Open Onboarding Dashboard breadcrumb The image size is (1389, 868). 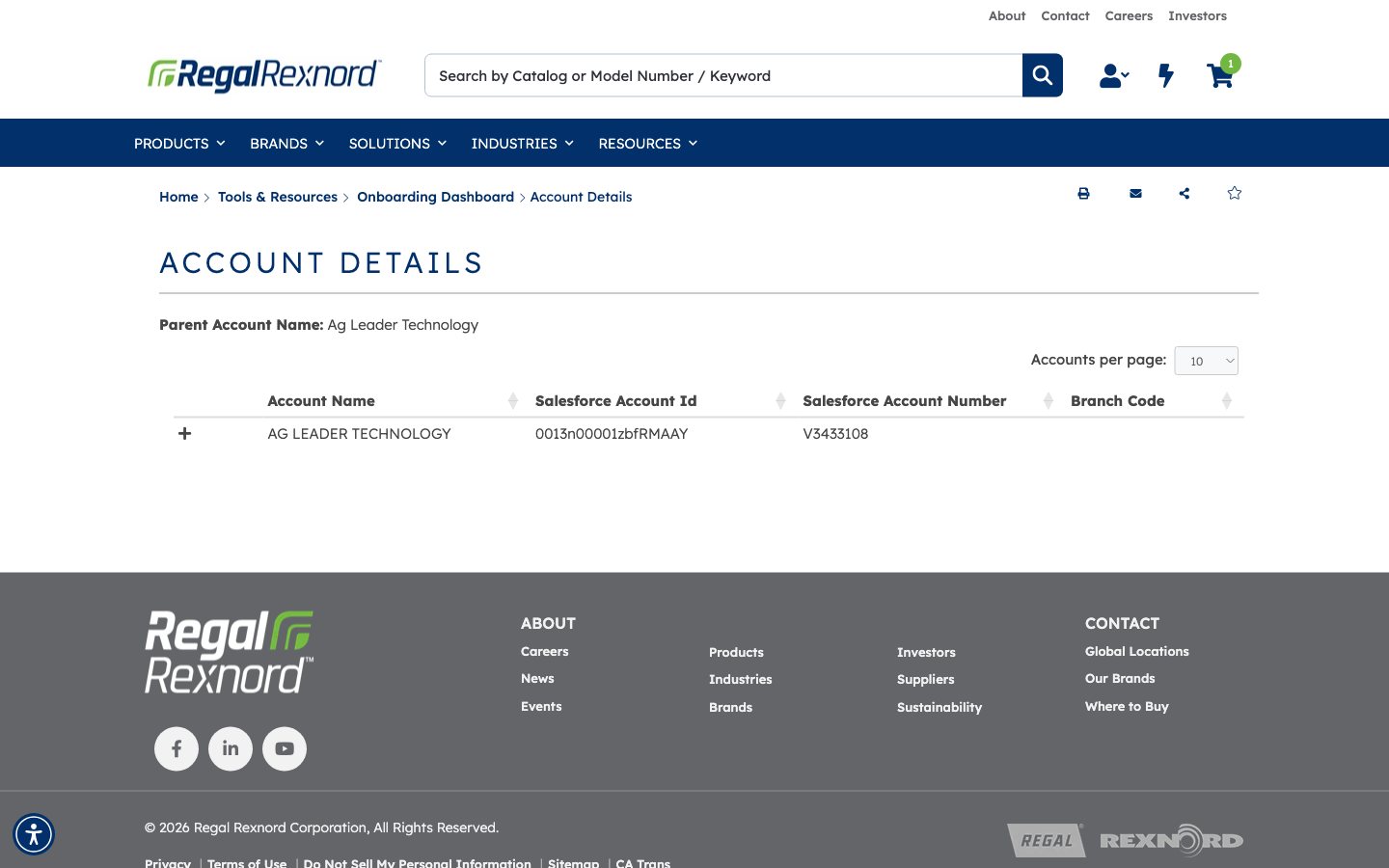(435, 197)
